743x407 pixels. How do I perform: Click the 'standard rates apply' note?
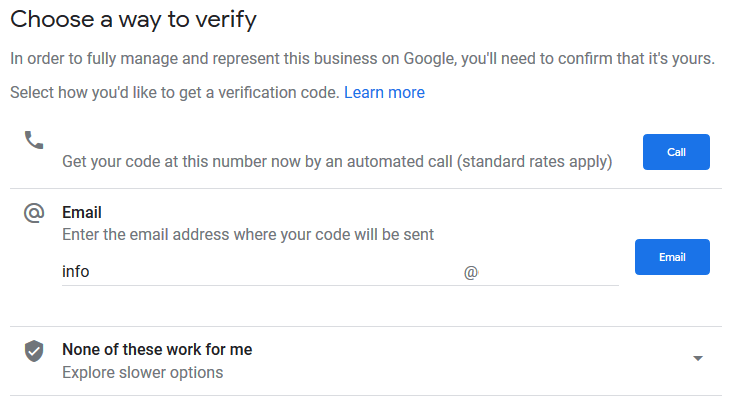(535, 162)
